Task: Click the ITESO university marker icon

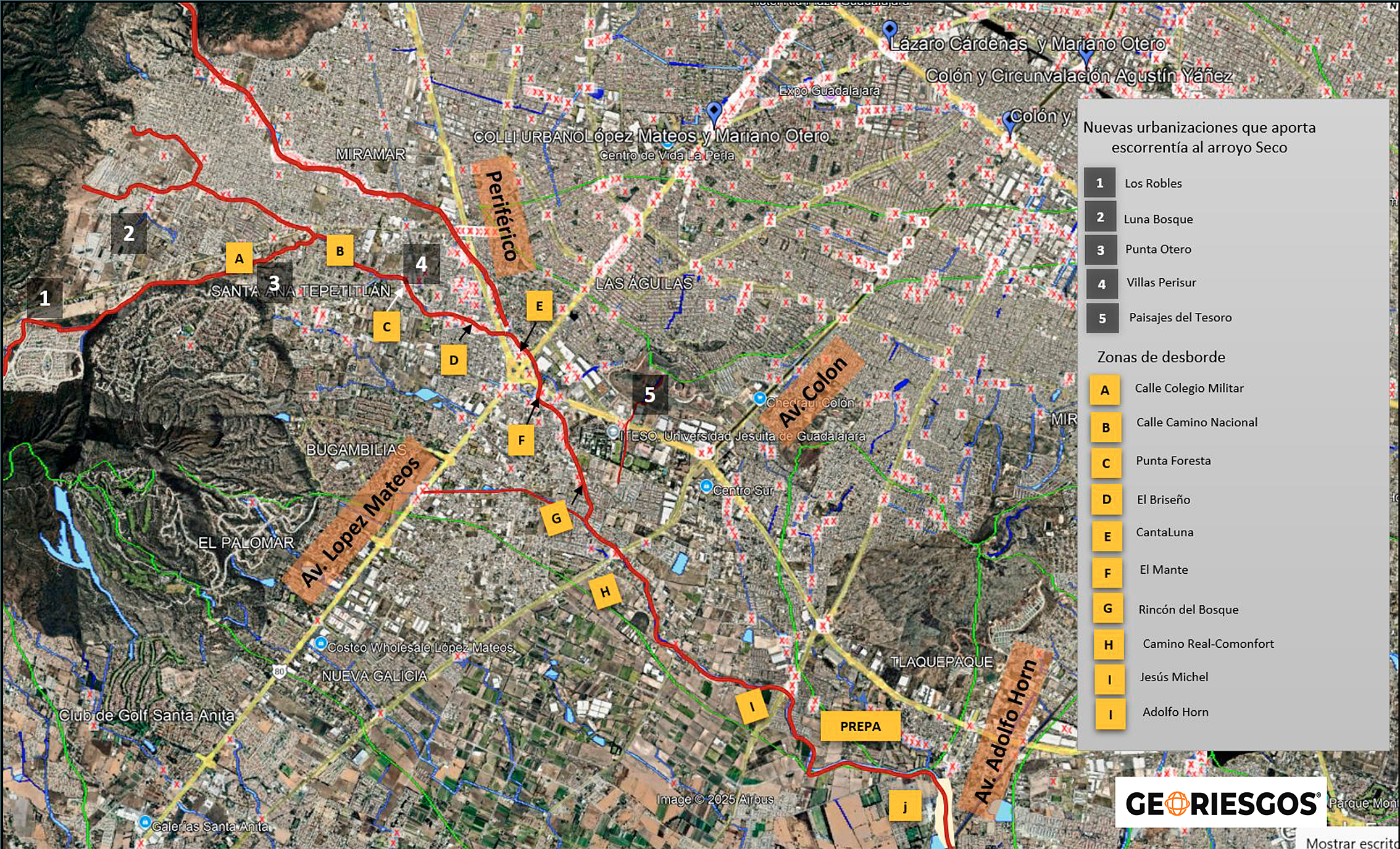Action: [x=612, y=433]
